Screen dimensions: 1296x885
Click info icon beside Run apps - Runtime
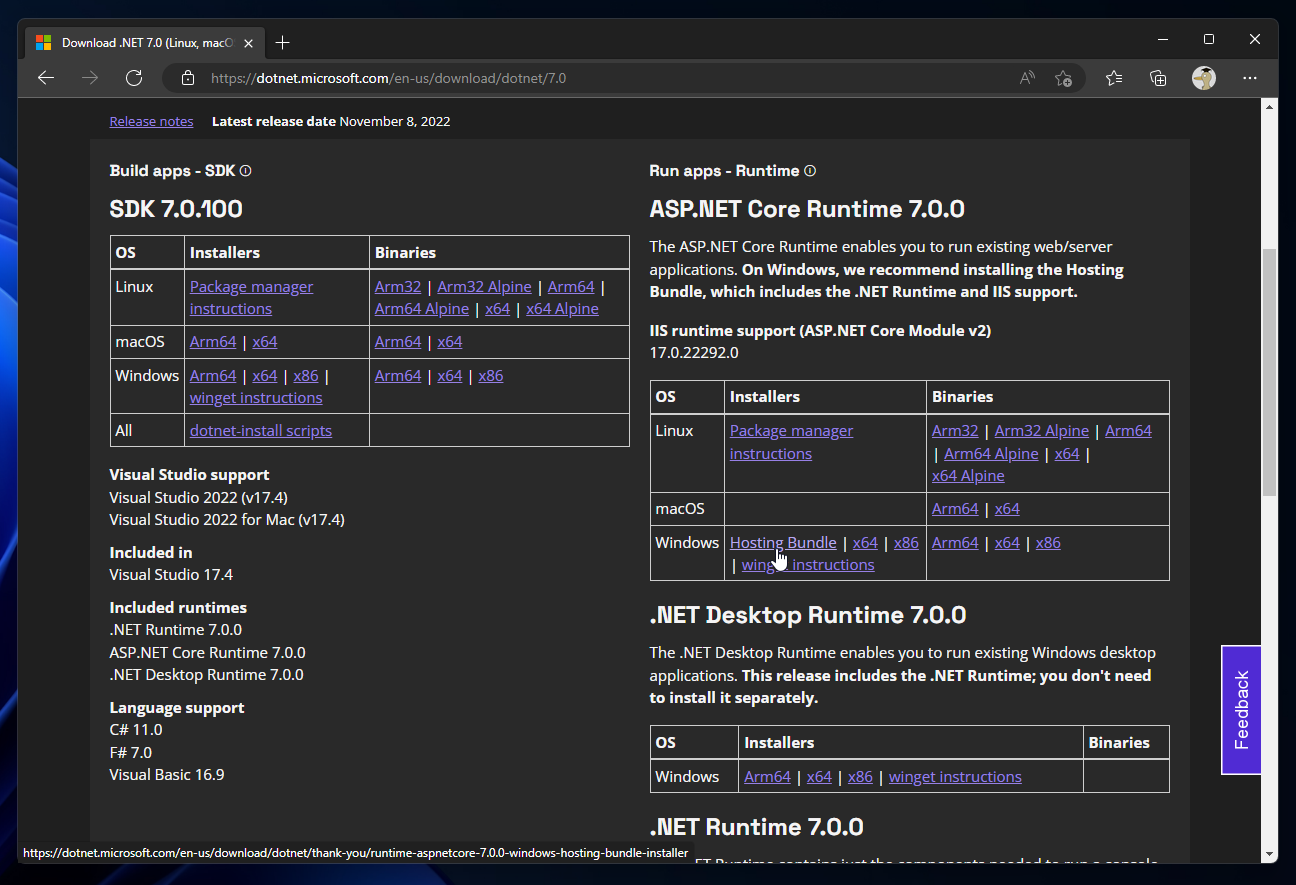tap(810, 171)
